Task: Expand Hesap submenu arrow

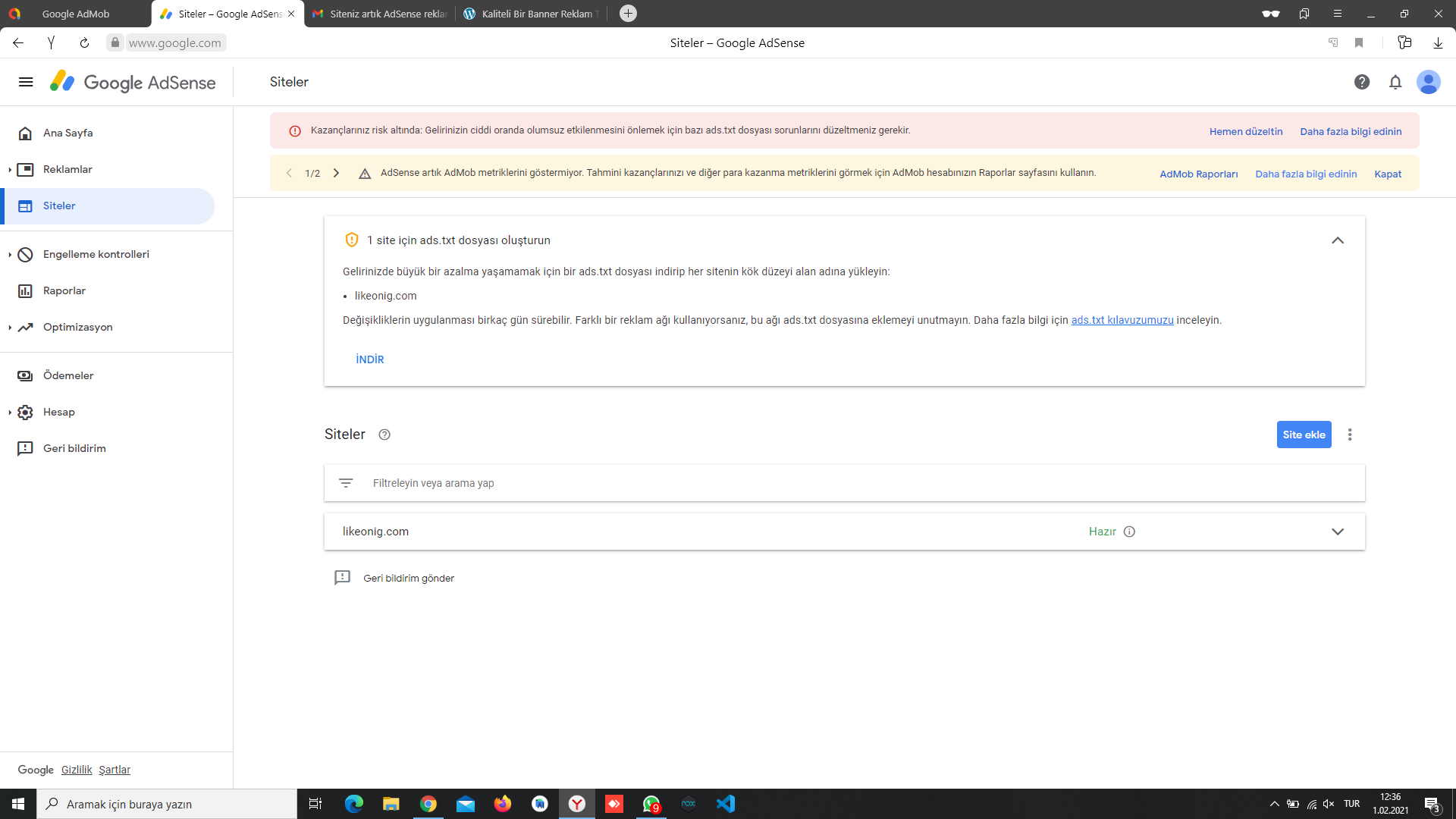Action: [x=10, y=413]
